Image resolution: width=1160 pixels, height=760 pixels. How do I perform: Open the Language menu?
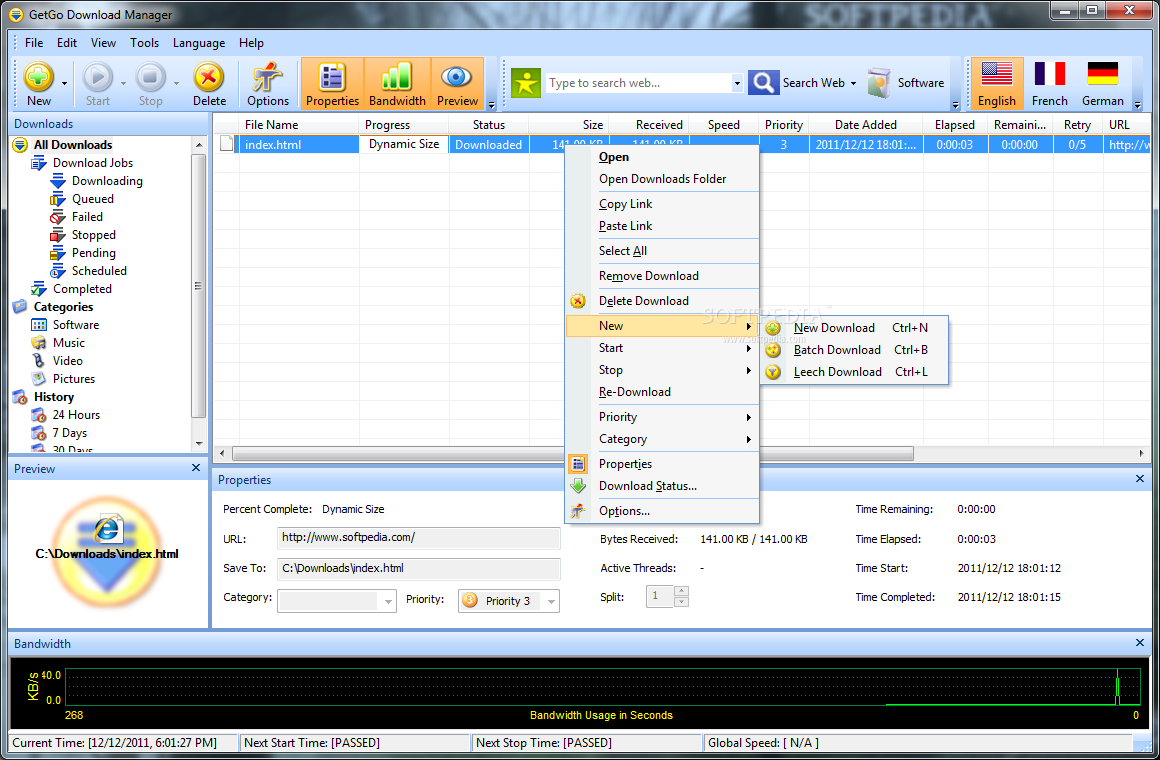(x=199, y=43)
